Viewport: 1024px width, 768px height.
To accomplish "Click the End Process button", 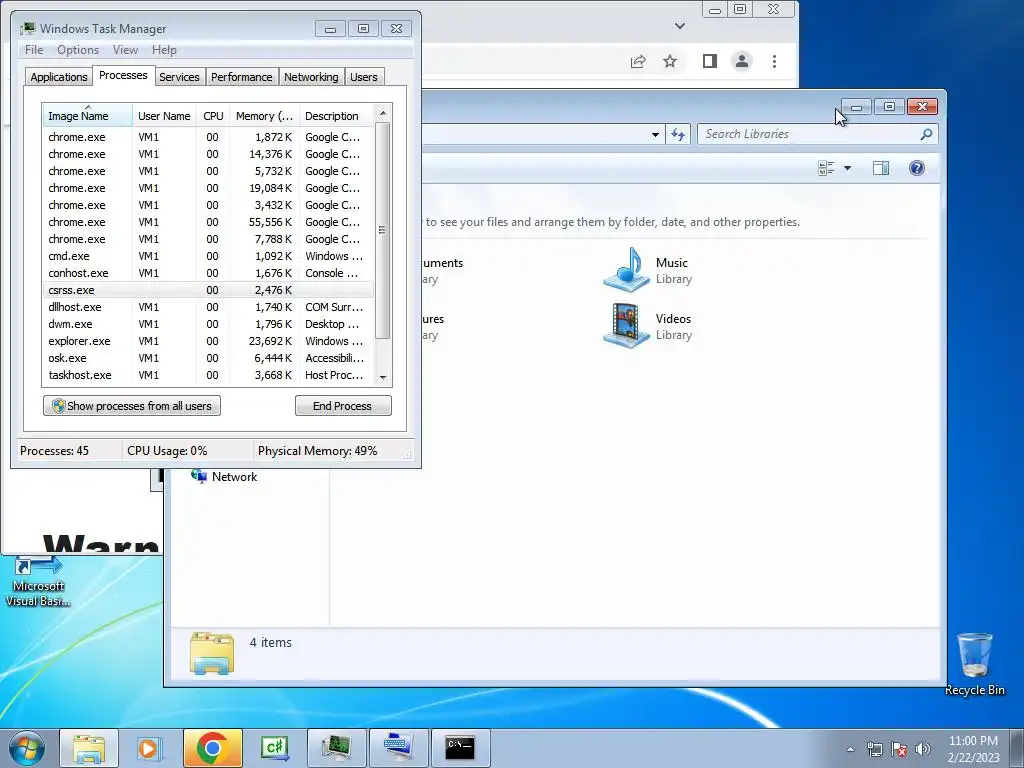I will 343,406.
